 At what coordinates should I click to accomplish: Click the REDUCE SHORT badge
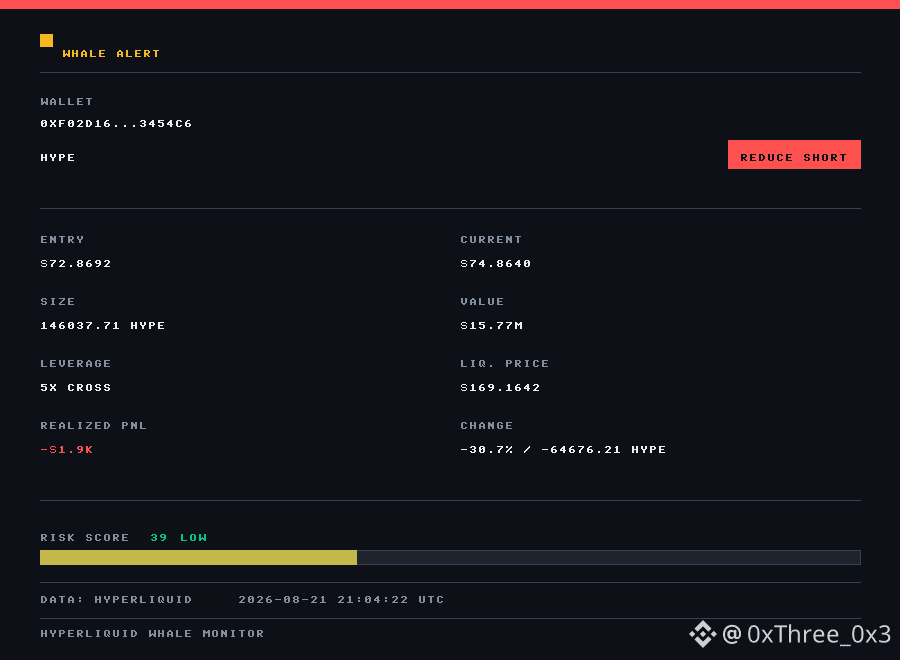pyautogui.click(x=794, y=154)
